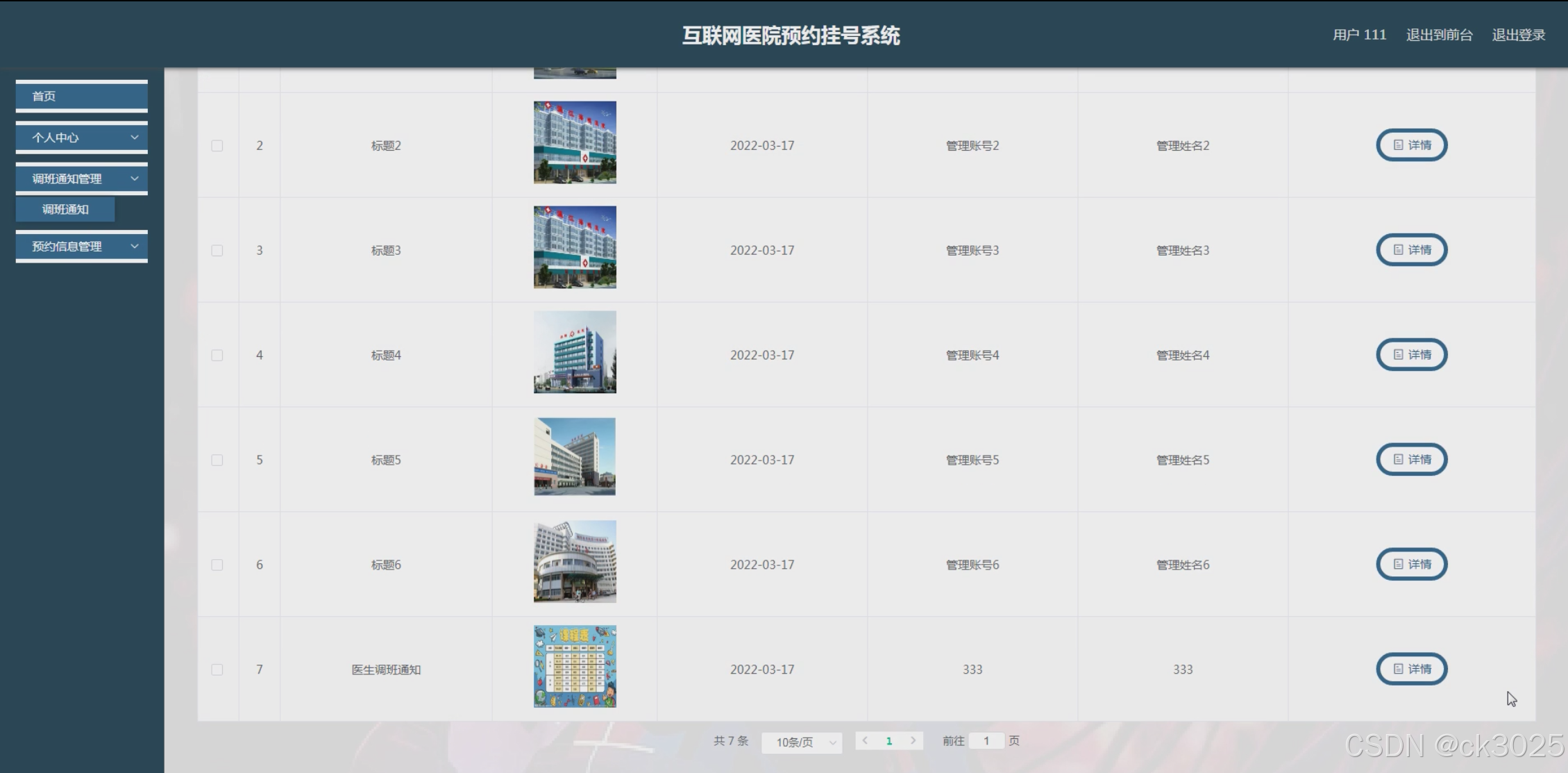Check the checkbox for row 2

(217, 146)
